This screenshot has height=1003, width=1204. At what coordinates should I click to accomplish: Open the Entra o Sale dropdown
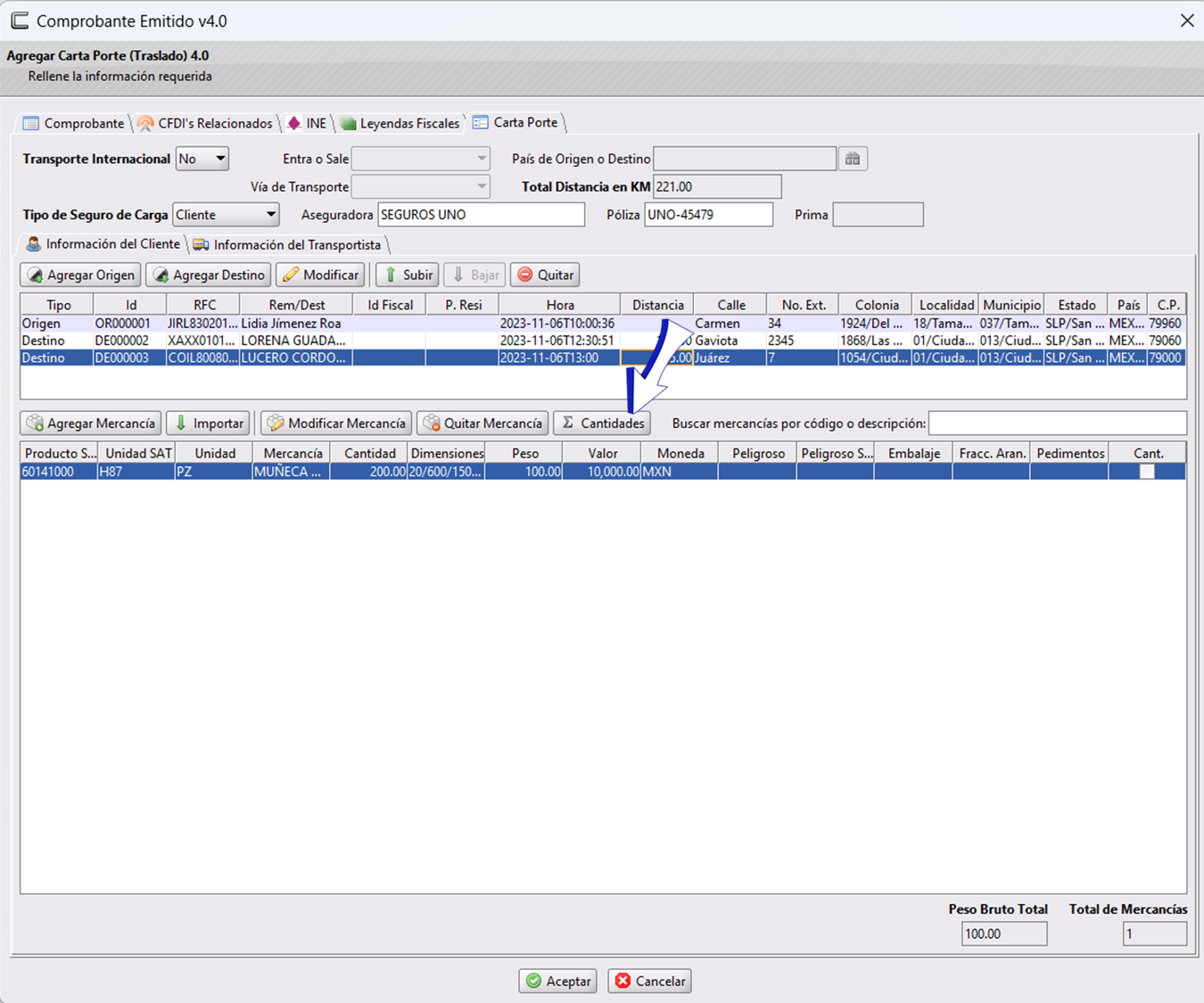[421, 159]
